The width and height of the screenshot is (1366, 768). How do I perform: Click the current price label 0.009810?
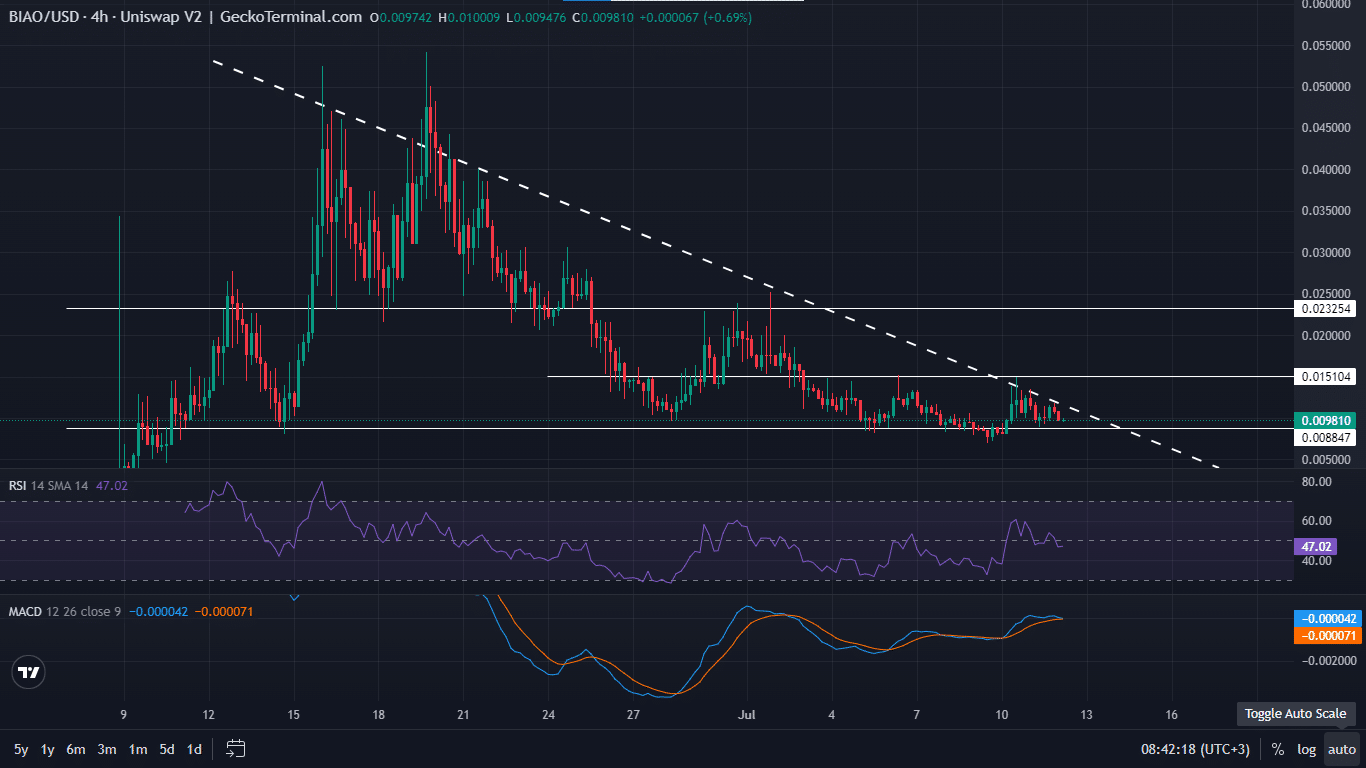tap(1326, 421)
